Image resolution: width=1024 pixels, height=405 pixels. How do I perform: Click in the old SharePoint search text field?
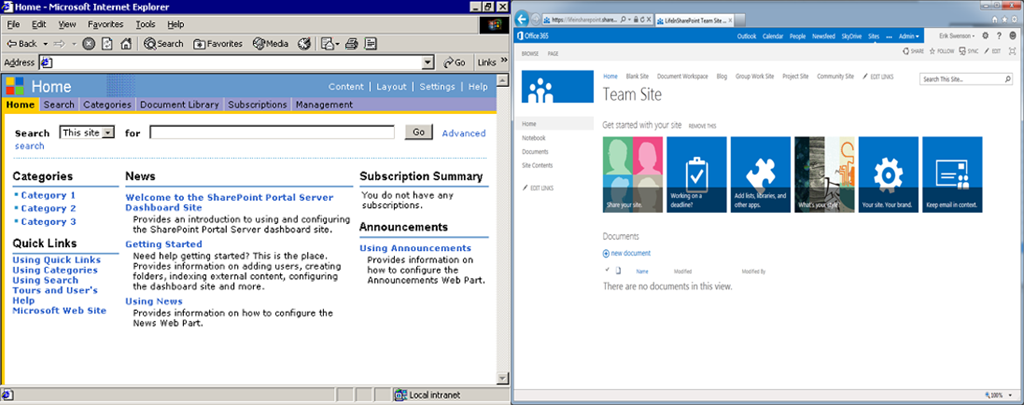pyautogui.click(x=272, y=133)
